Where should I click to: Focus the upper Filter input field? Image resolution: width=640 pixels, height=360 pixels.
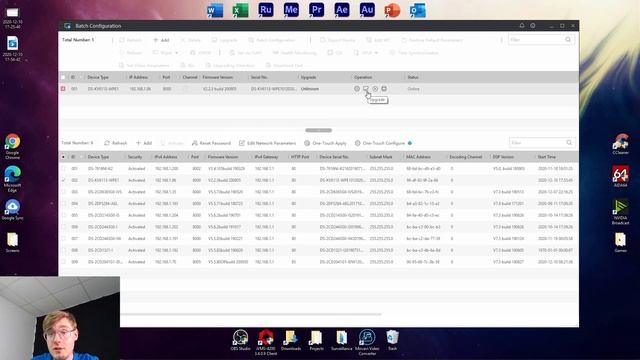click(x=536, y=40)
